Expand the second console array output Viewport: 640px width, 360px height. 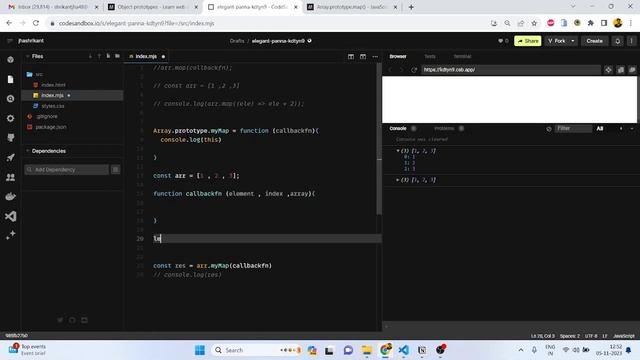(x=398, y=180)
